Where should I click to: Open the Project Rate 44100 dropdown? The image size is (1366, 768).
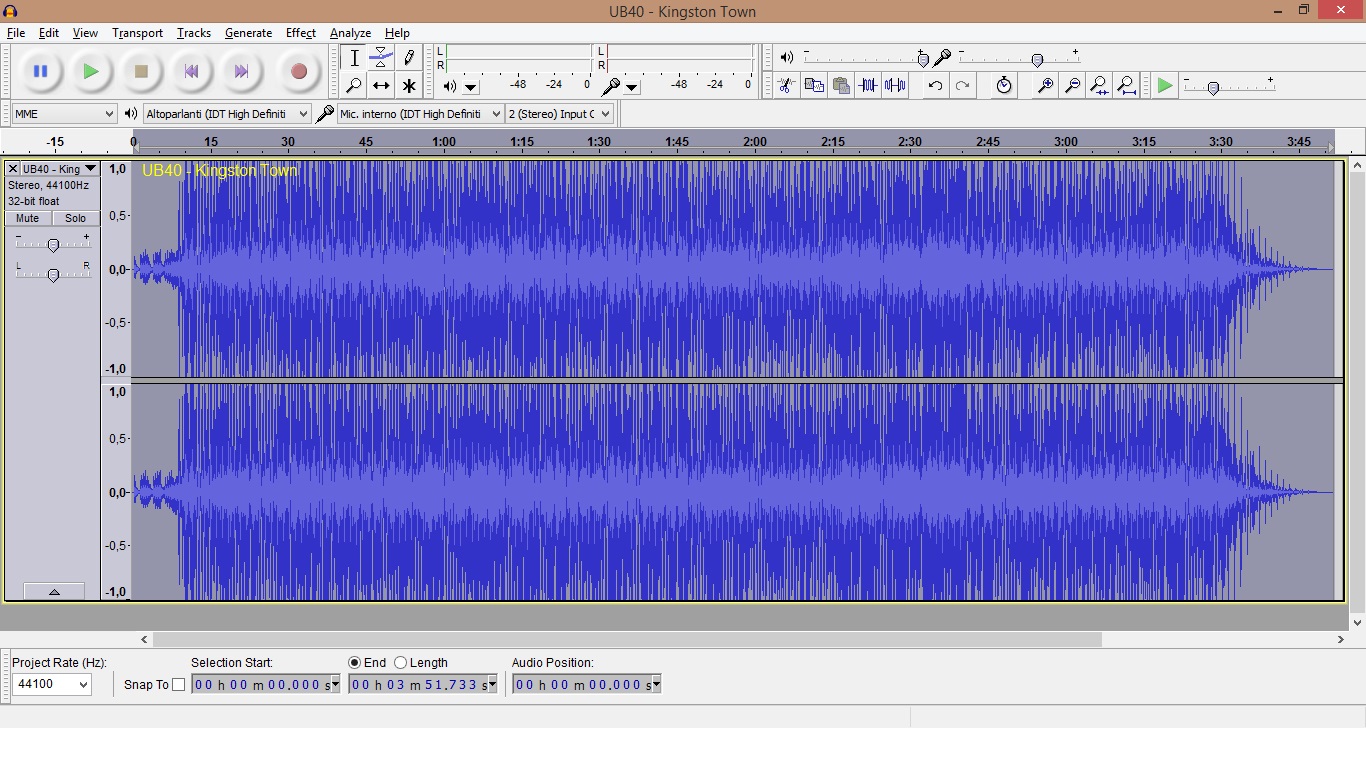pos(52,684)
